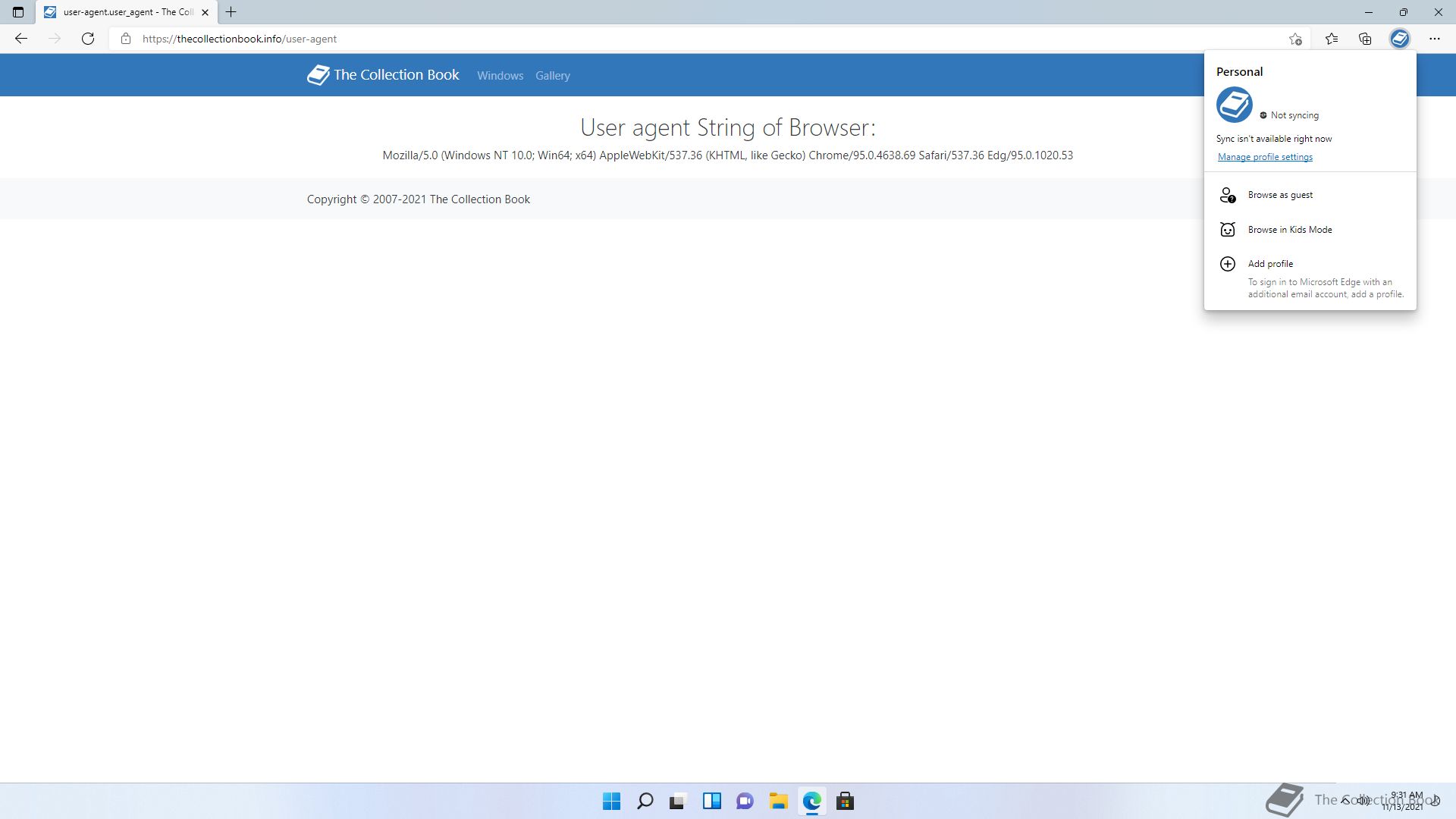Open the Favorites list
The height and width of the screenshot is (819, 1456).
point(1332,39)
